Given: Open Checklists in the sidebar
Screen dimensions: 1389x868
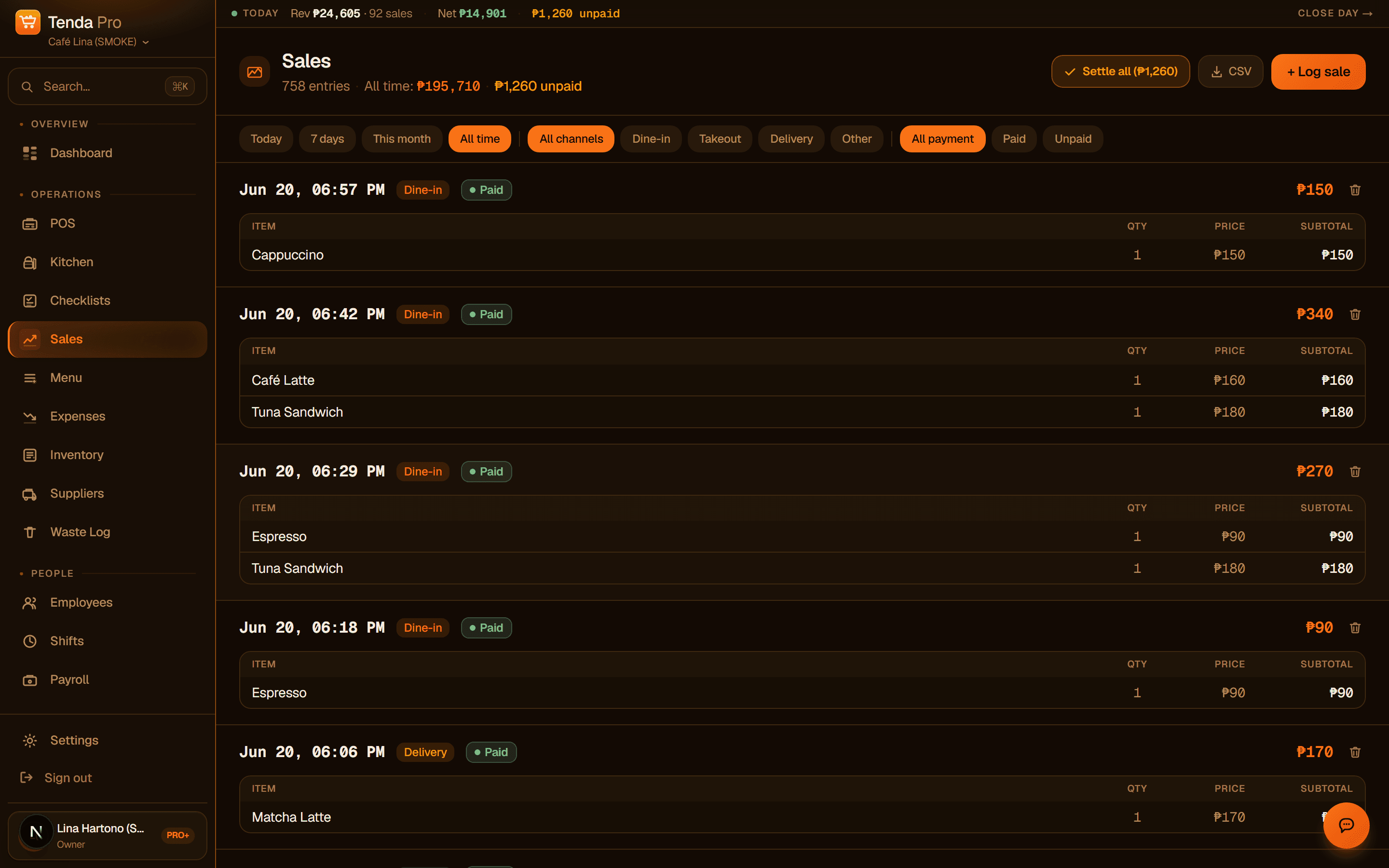Looking at the screenshot, I should coord(108,300).
